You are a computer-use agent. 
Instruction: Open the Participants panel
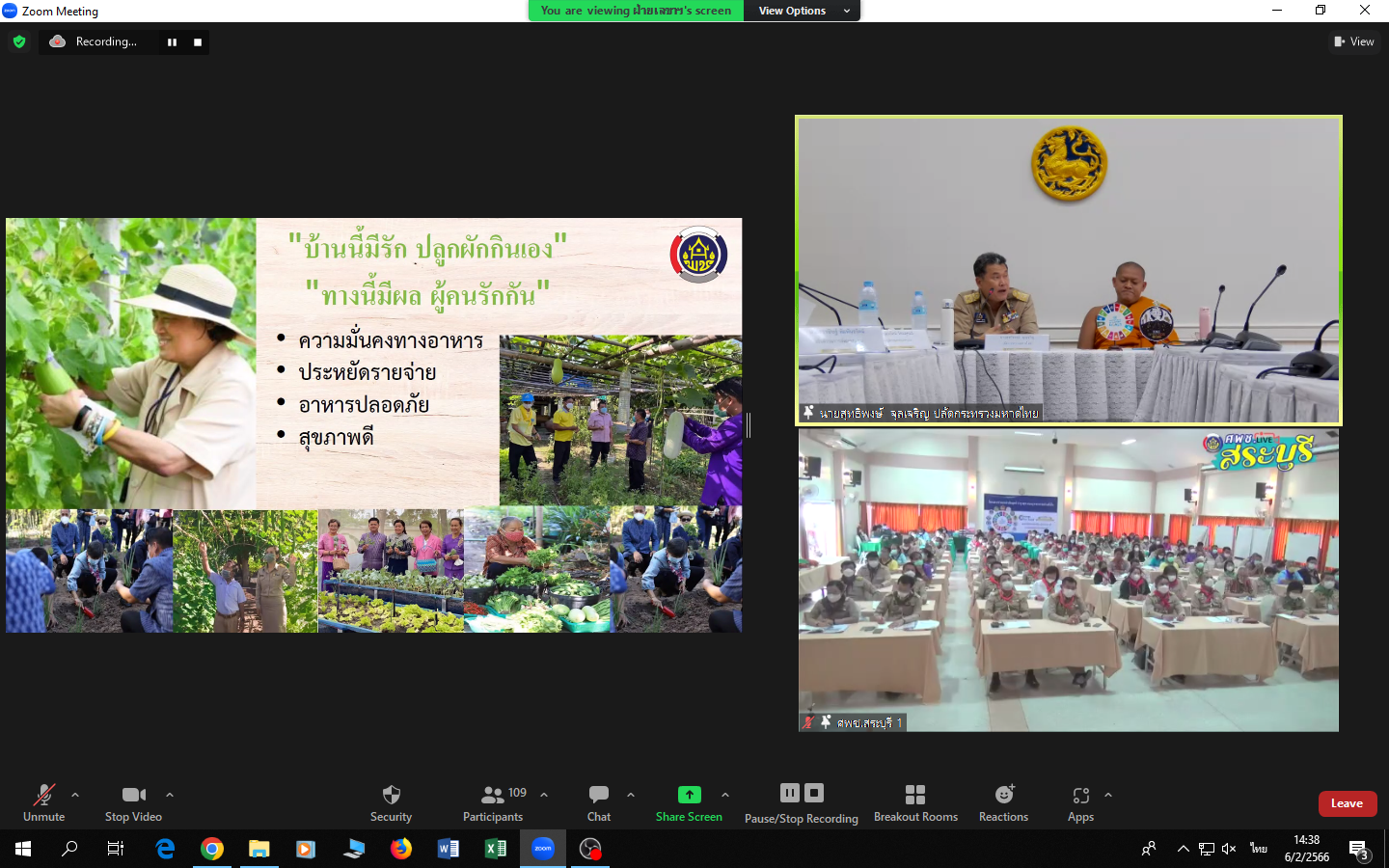coord(493,802)
